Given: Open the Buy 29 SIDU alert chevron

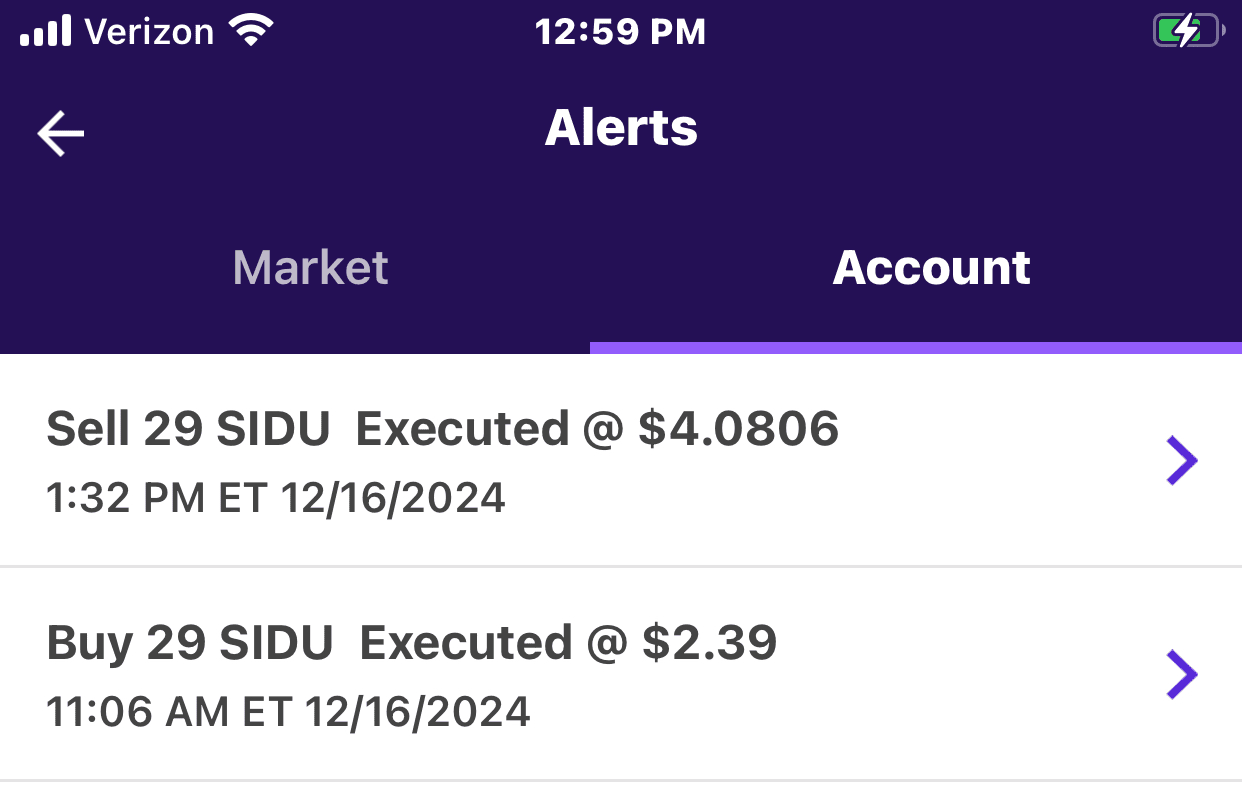Looking at the screenshot, I should [1181, 675].
